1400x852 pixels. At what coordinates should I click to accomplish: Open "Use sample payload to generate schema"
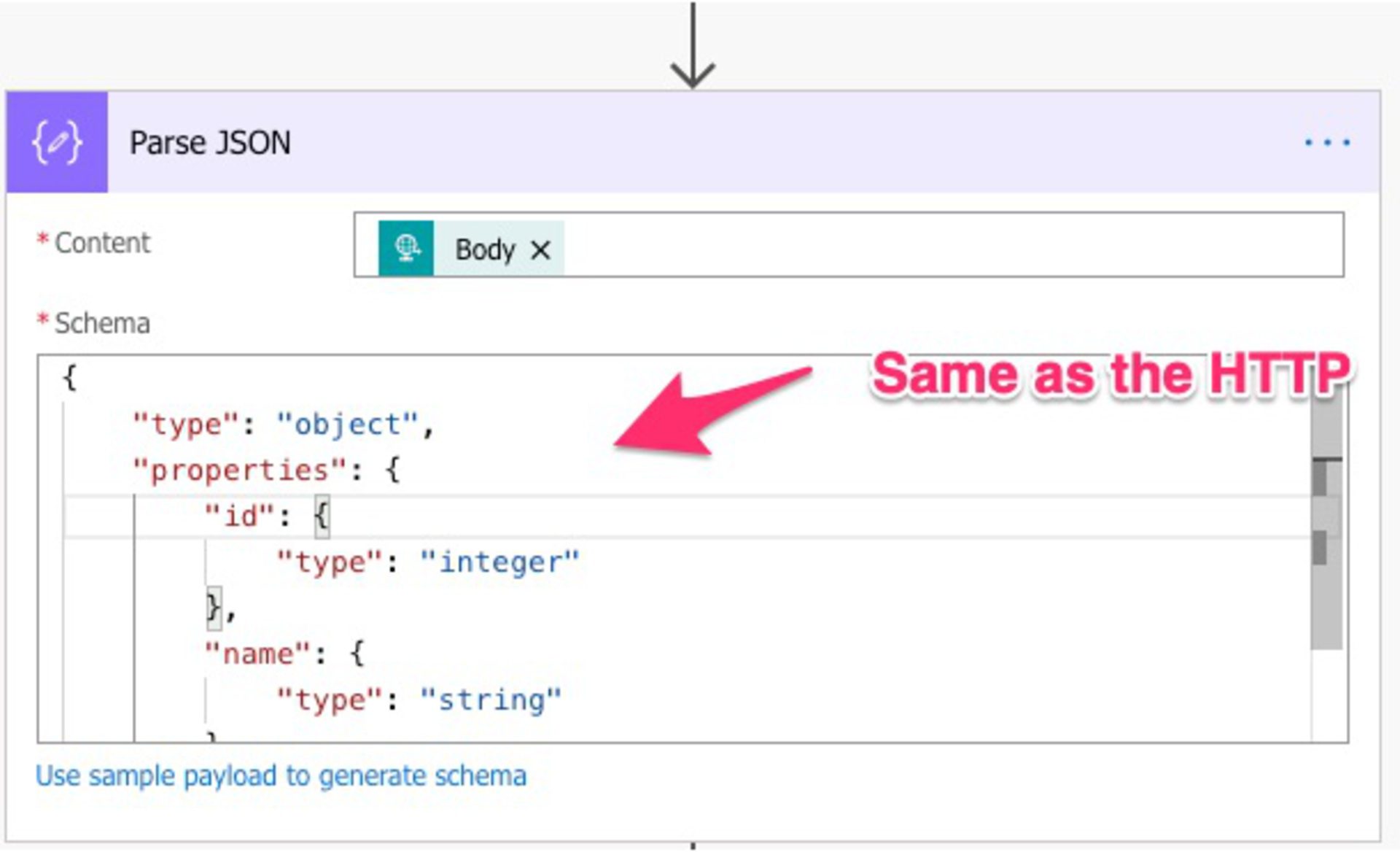click(281, 776)
